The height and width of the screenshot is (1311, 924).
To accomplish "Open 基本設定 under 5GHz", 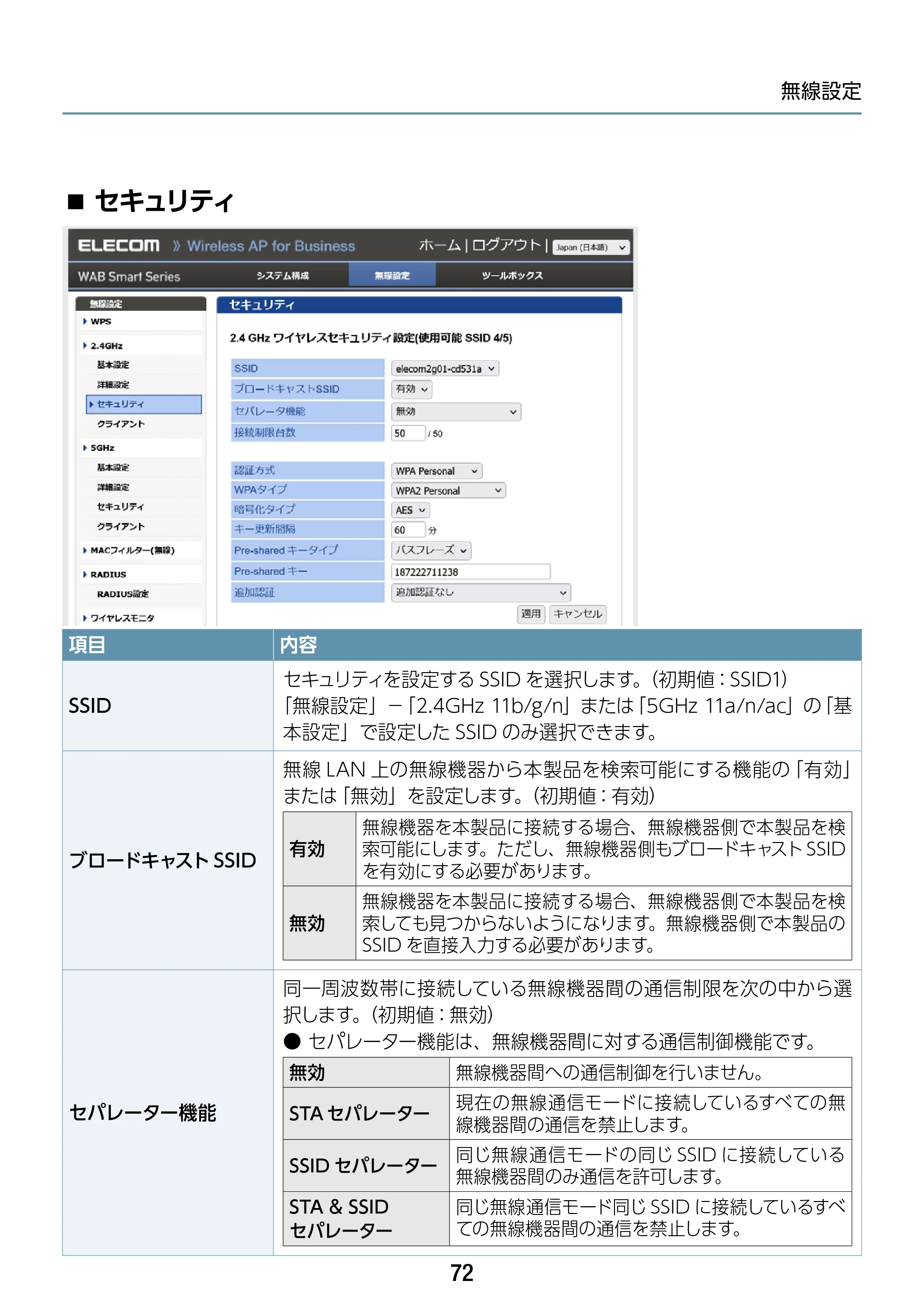I will tap(113, 467).
